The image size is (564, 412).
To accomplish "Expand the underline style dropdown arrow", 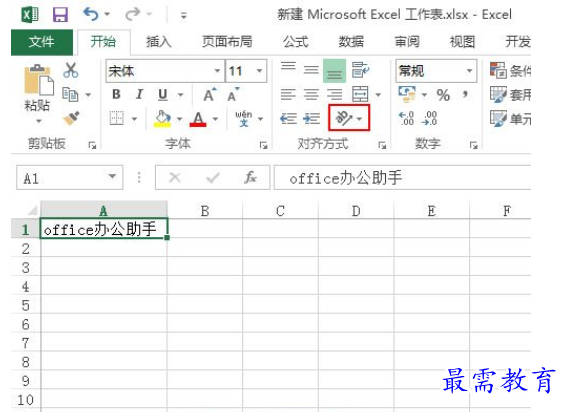I will point(181,95).
